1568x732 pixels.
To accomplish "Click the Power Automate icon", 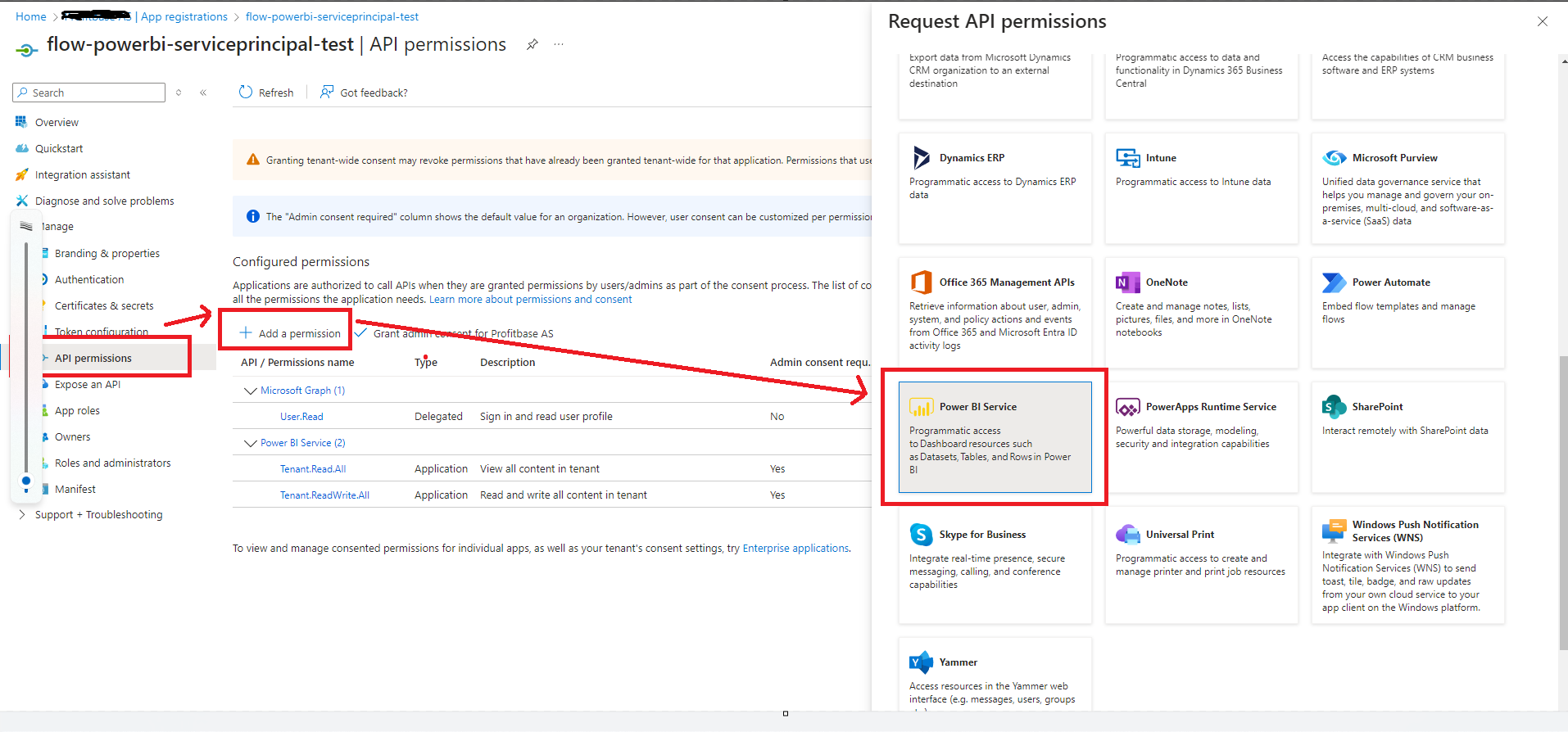I will pos(1334,282).
